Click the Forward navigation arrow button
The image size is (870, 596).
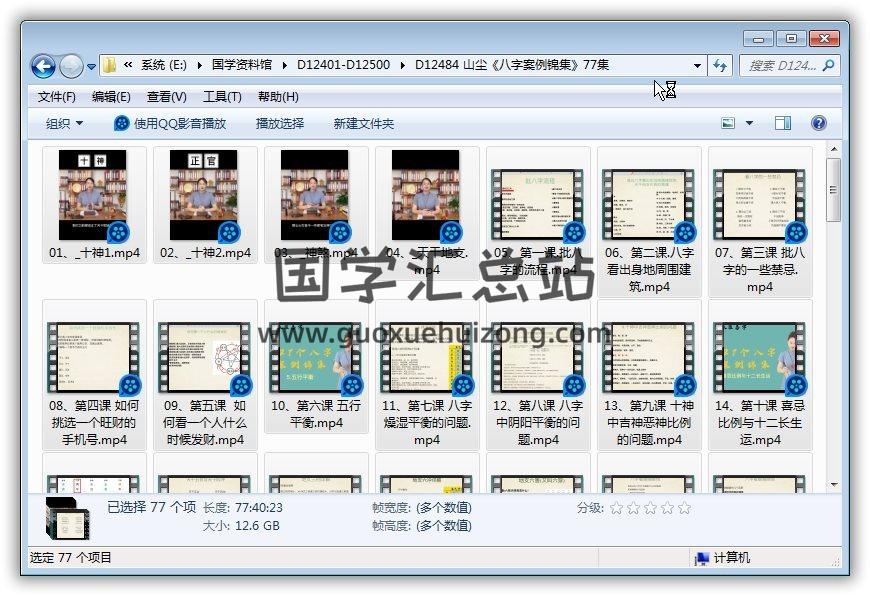71,67
